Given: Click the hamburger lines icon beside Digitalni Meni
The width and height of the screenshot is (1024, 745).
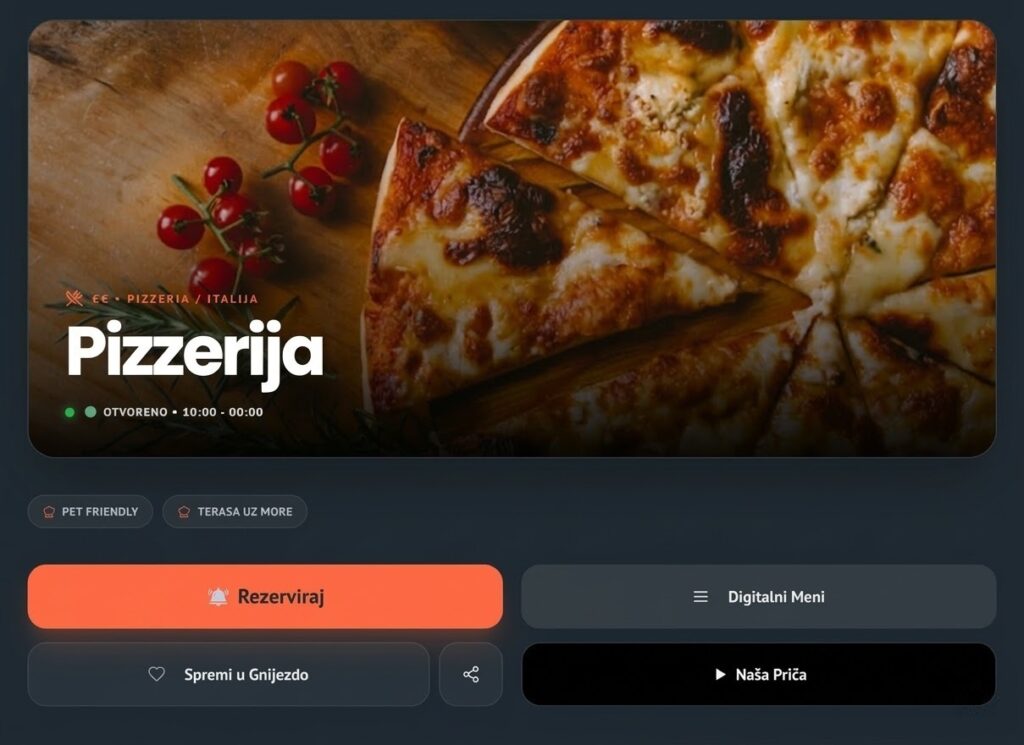Looking at the screenshot, I should [x=700, y=597].
